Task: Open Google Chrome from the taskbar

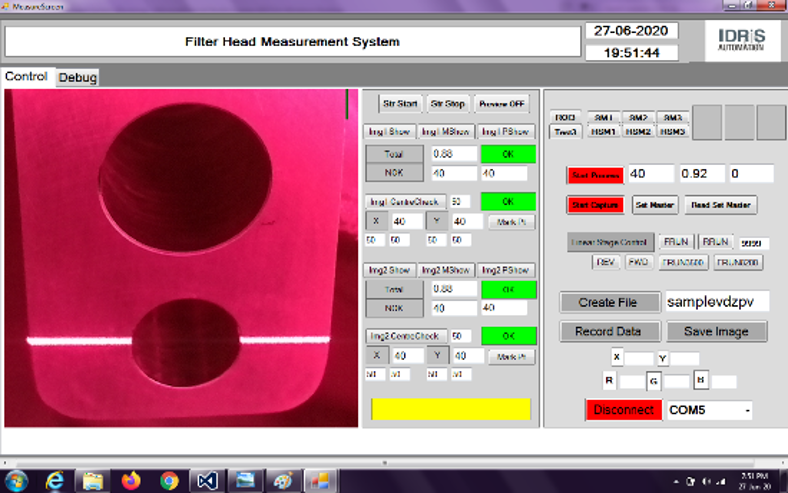Action: [x=169, y=481]
